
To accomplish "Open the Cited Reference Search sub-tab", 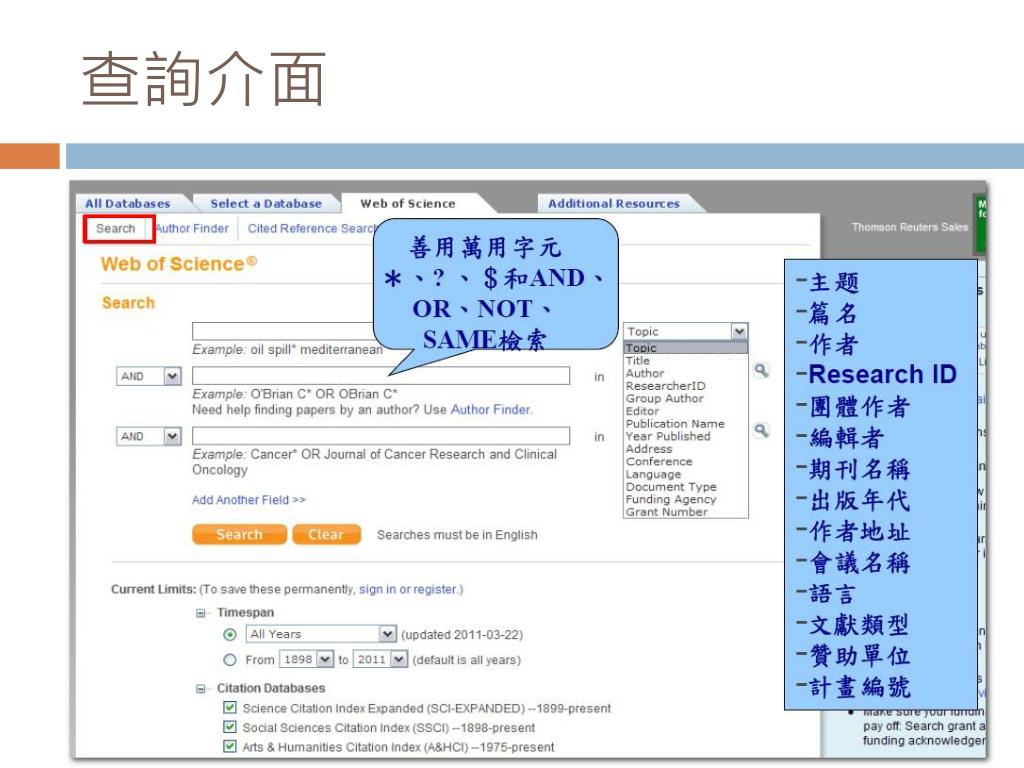I will pyautogui.click(x=312, y=229).
